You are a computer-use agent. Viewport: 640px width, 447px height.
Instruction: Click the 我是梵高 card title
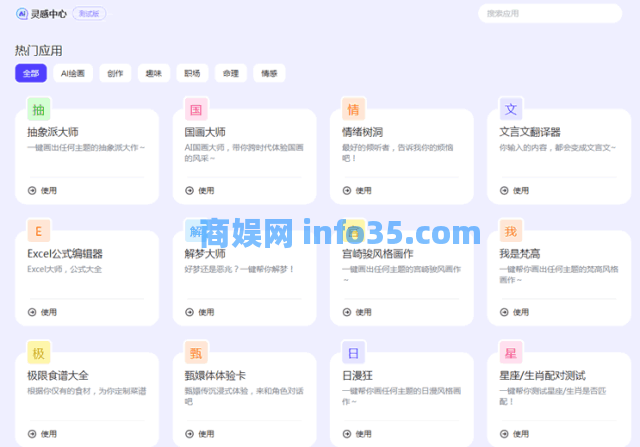tap(520, 254)
